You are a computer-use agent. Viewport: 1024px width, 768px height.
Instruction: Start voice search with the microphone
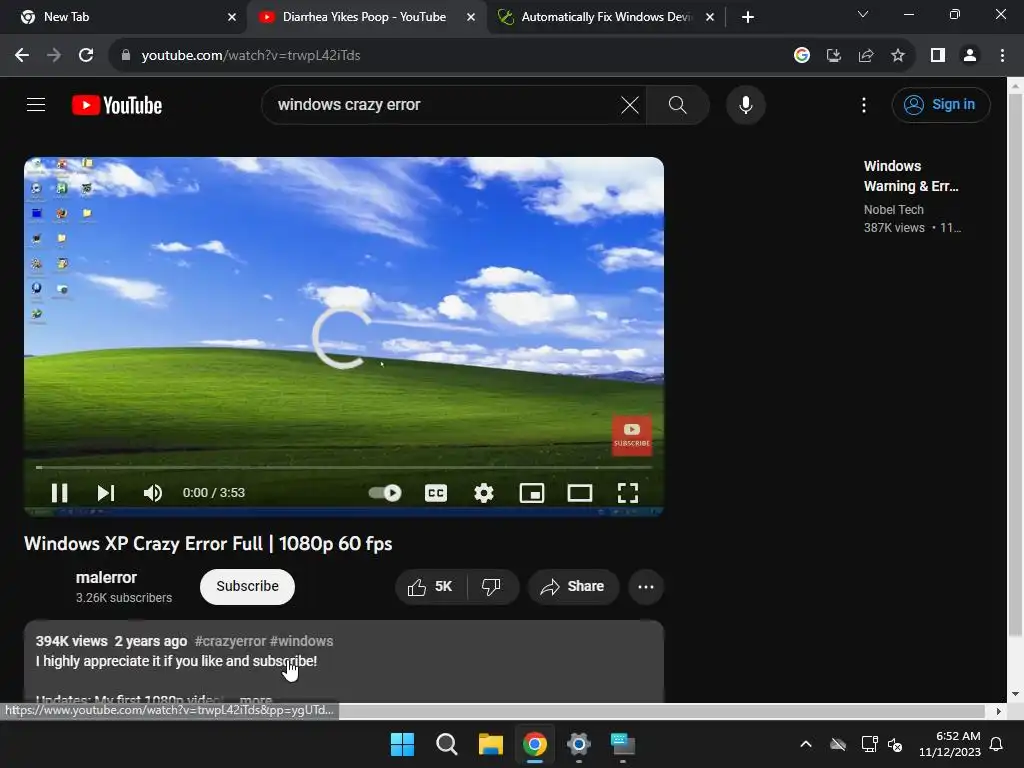745,104
